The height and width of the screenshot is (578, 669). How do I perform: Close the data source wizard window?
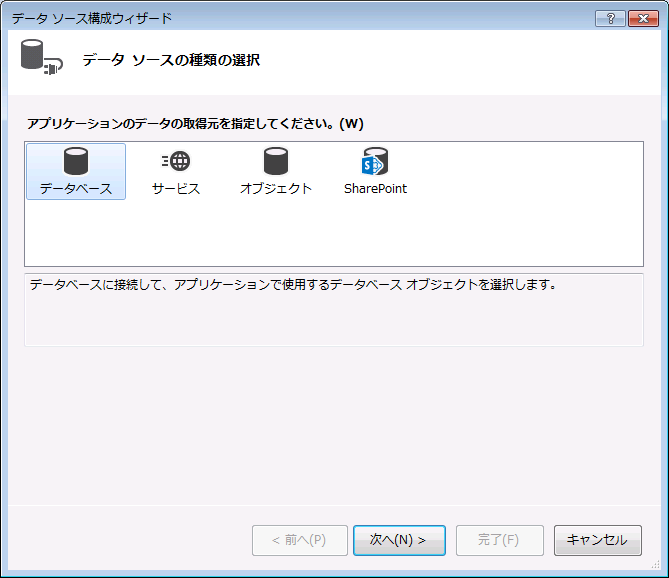point(642,18)
